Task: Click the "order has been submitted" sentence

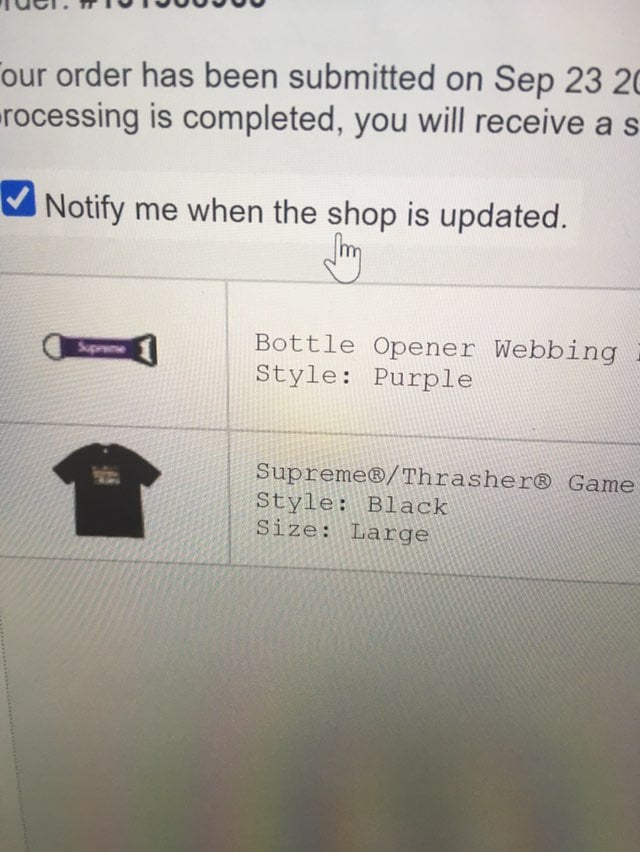Action: pos(320,78)
